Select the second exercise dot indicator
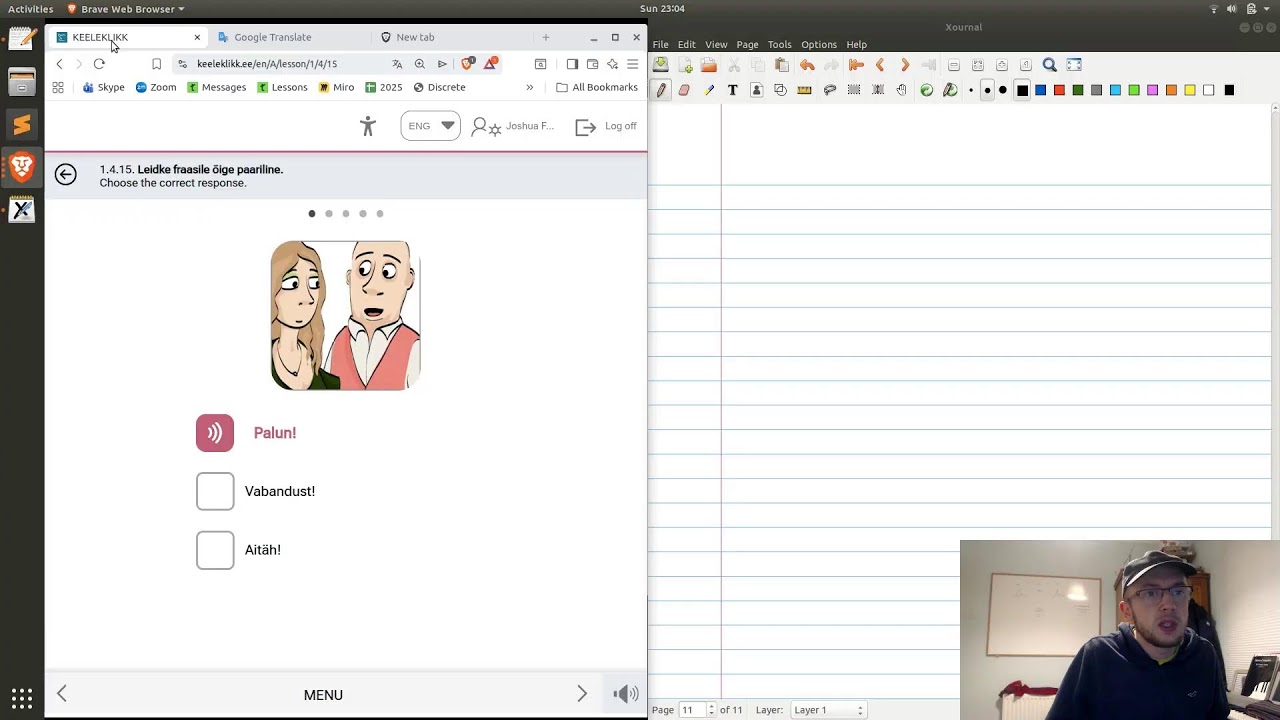1280x720 pixels. pyautogui.click(x=329, y=214)
